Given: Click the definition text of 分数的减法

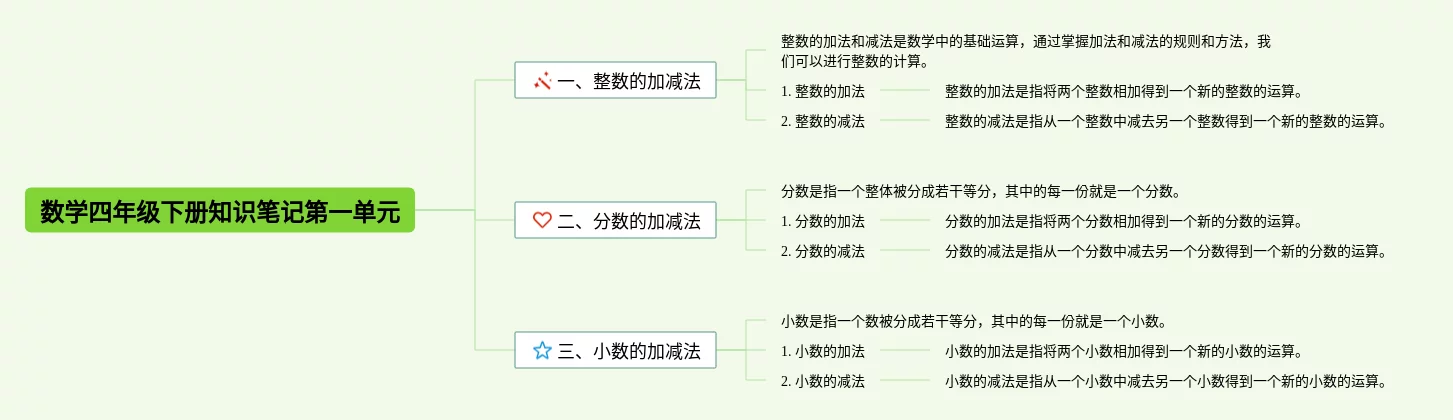Looking at the screenshot, I should point(1166,251).
